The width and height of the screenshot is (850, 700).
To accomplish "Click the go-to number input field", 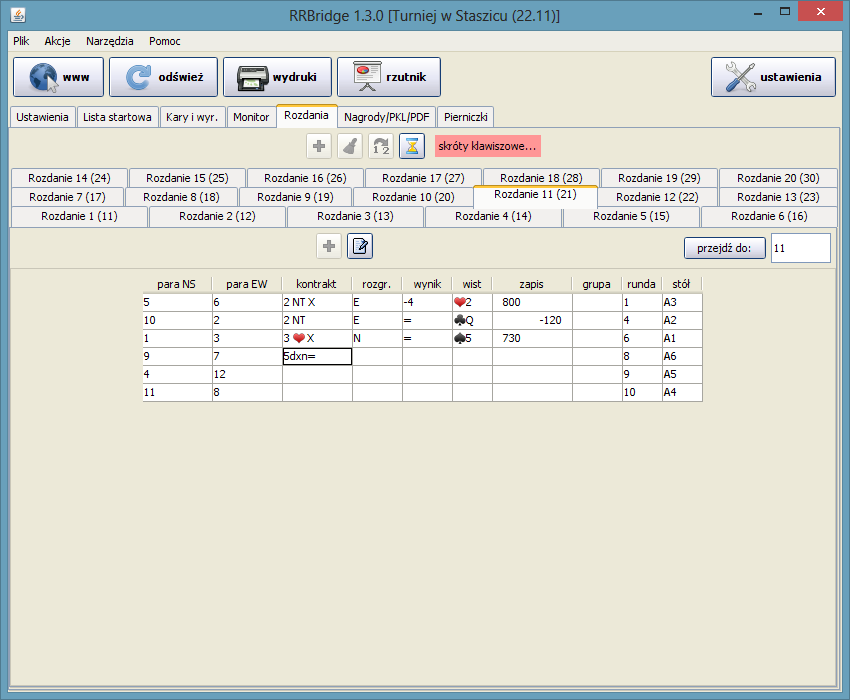I will (800, 248).
